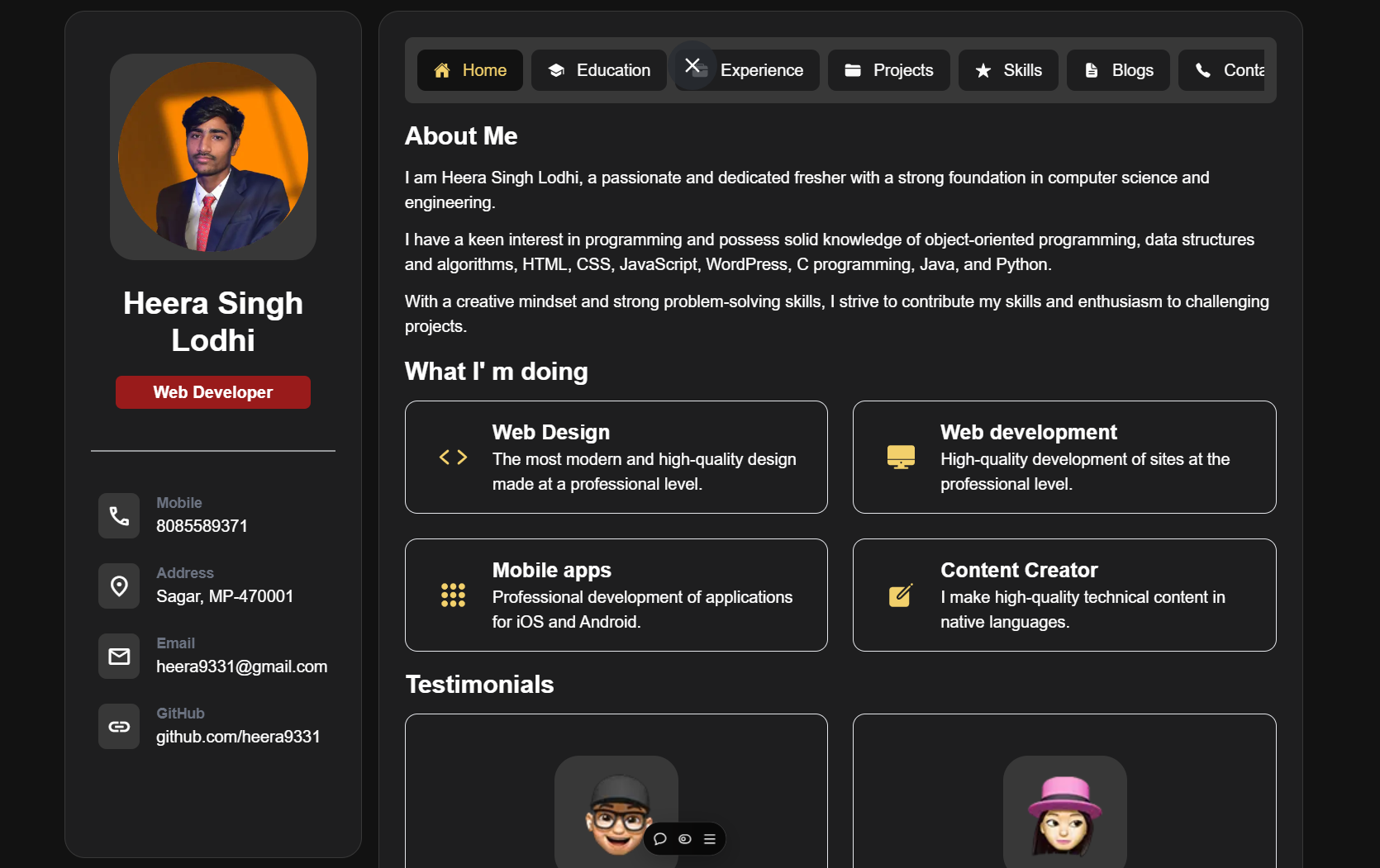This screenshot has height=868, width=1380.
Task: Open the Blogs tab
Action: tap(1117, 70)
